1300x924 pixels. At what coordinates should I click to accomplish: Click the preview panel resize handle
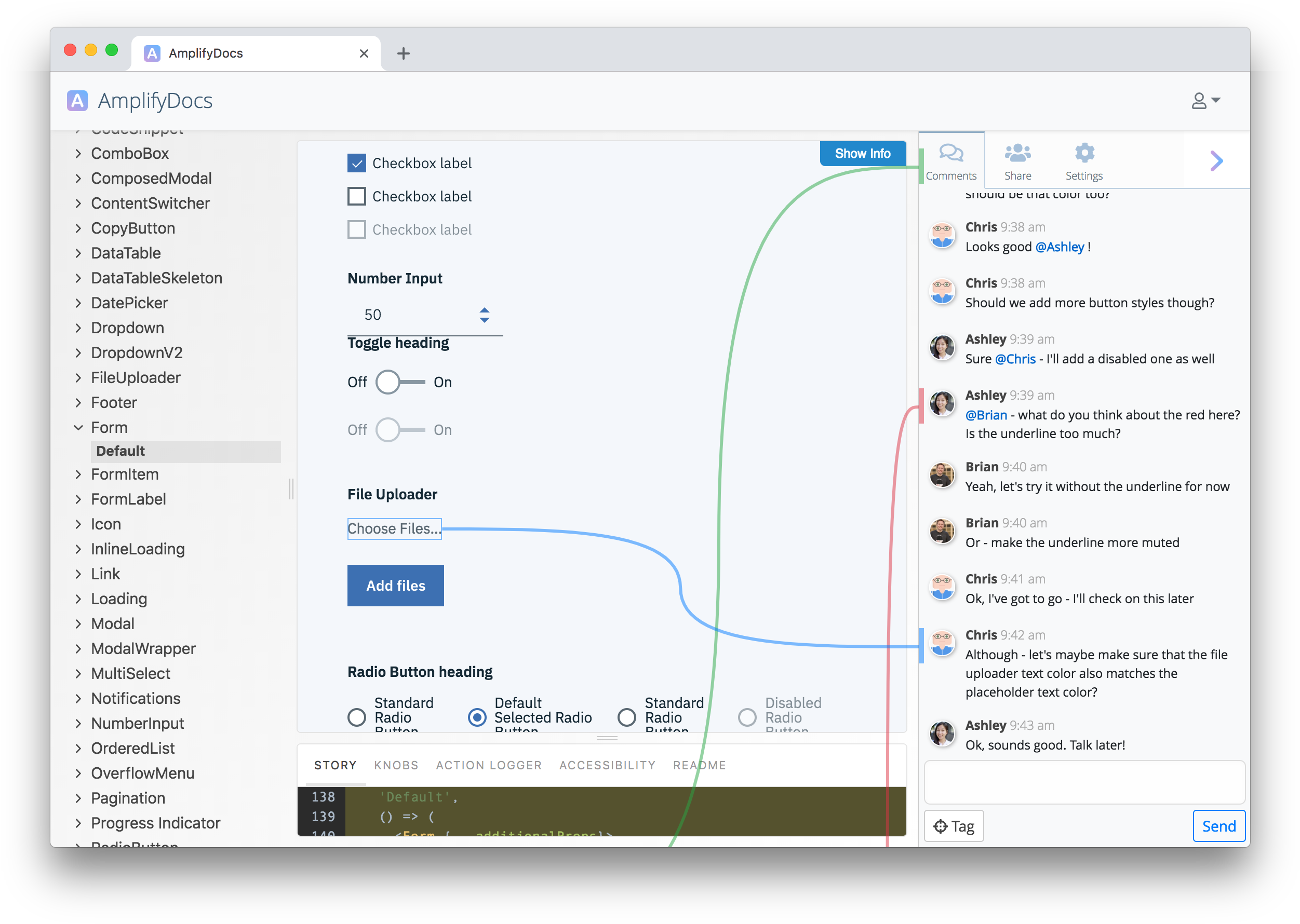tap(607, 738)
